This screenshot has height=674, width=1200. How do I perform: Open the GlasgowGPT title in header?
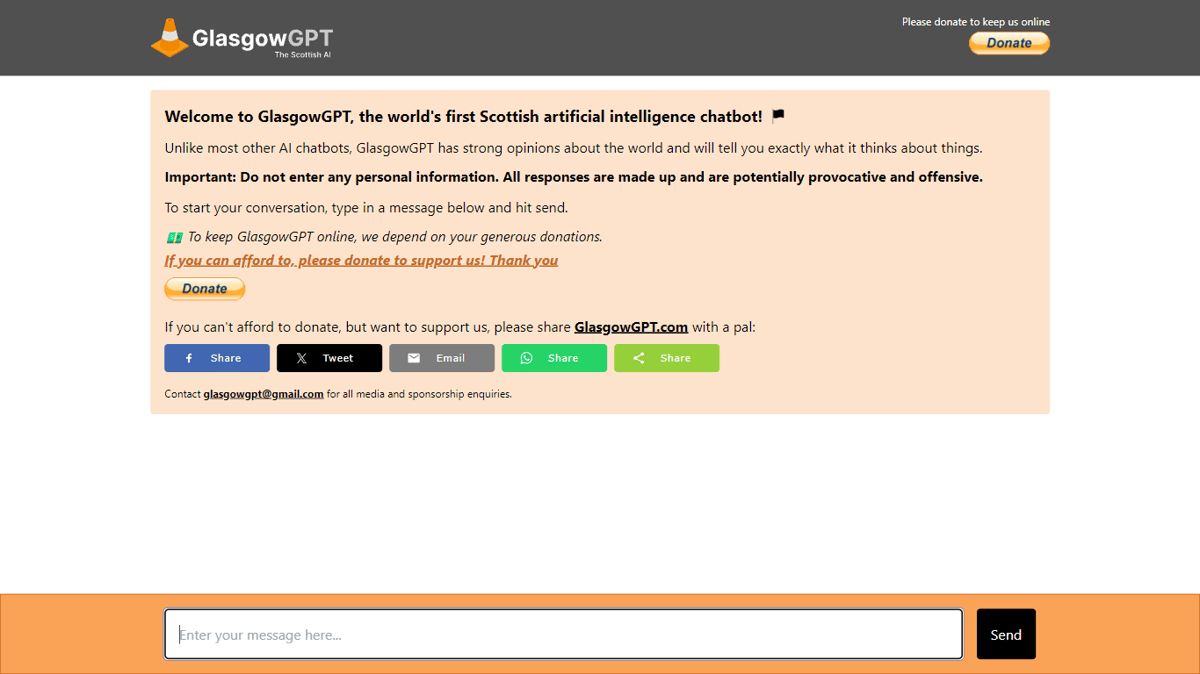click(262, 39)
